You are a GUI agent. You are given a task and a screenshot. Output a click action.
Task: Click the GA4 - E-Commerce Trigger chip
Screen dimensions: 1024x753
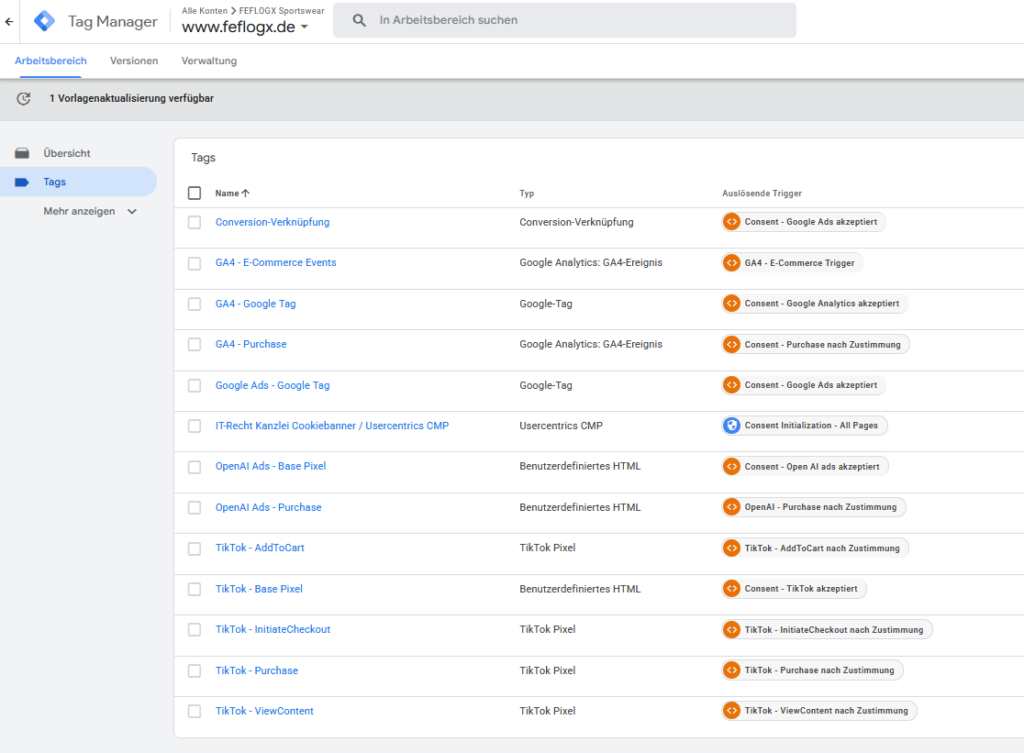click(x=792, y=263)
